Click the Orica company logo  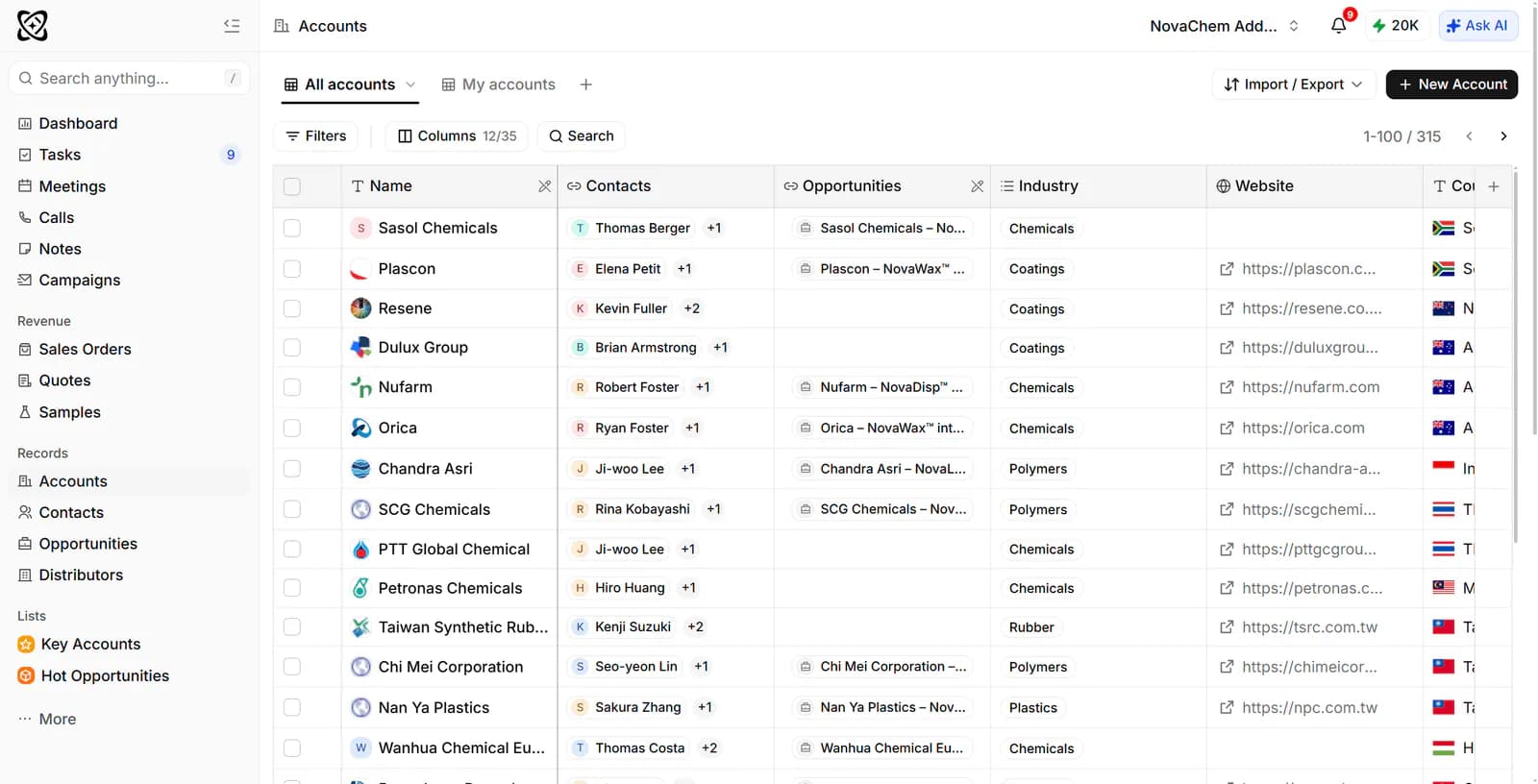pos(360,428)
